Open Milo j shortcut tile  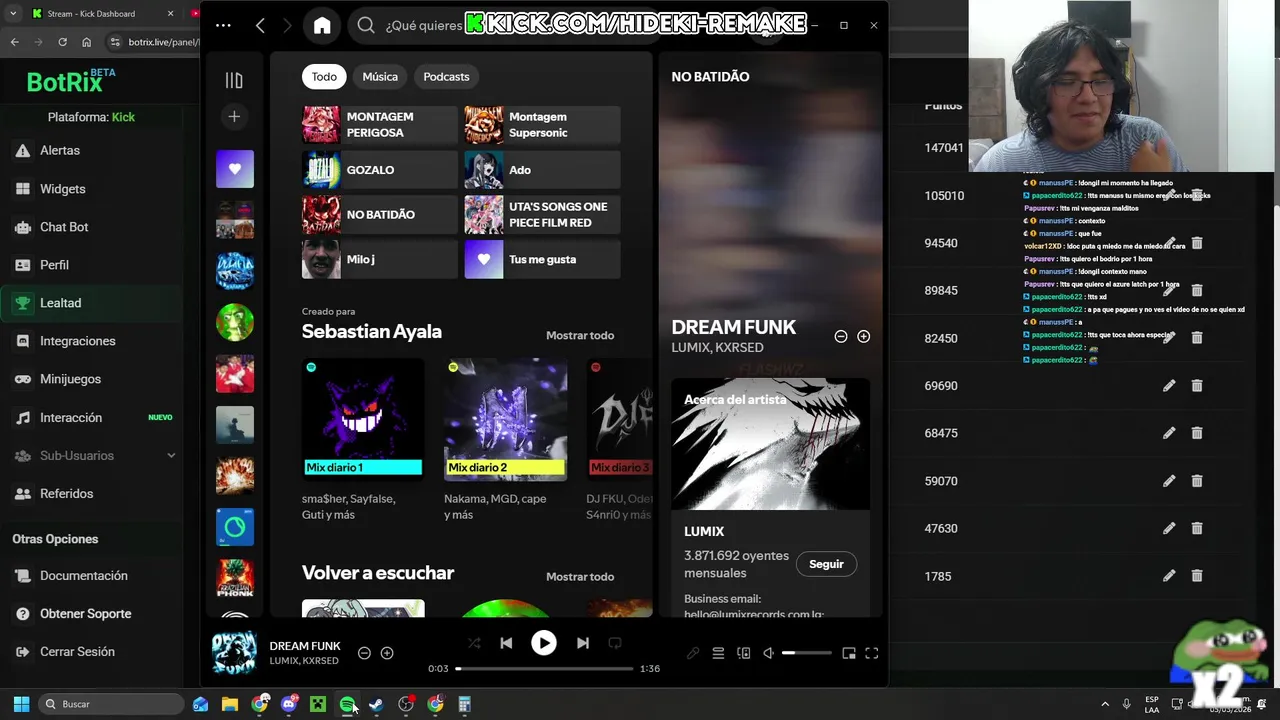point(379,259)
